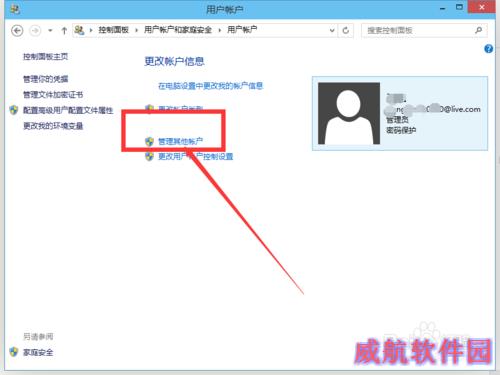Open 更改用户帐户控制设置 link
The image size is (500, 375).
195,156
